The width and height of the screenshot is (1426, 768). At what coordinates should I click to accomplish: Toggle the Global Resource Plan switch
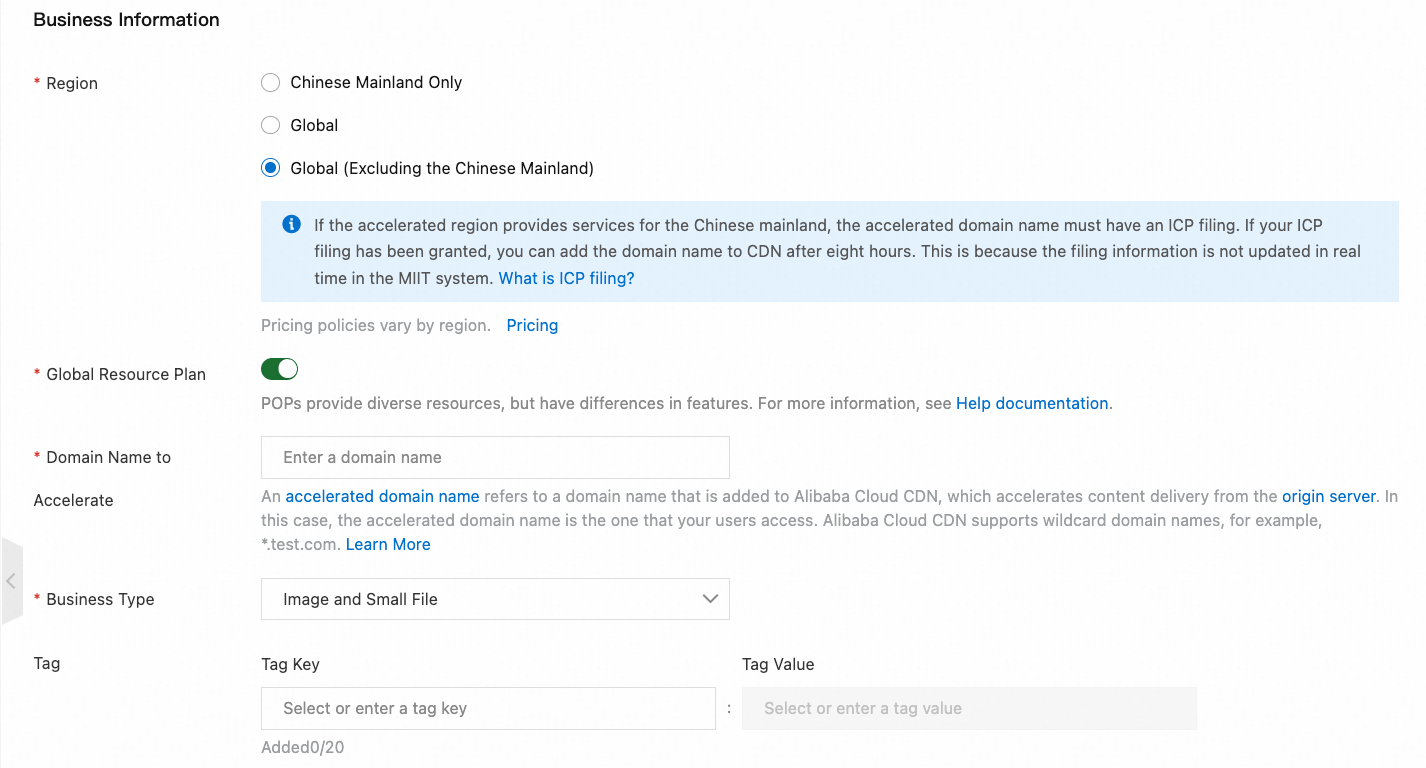280,370
